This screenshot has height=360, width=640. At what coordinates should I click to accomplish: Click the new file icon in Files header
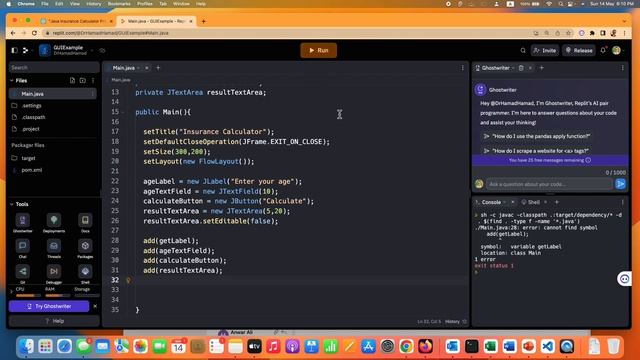72,80
